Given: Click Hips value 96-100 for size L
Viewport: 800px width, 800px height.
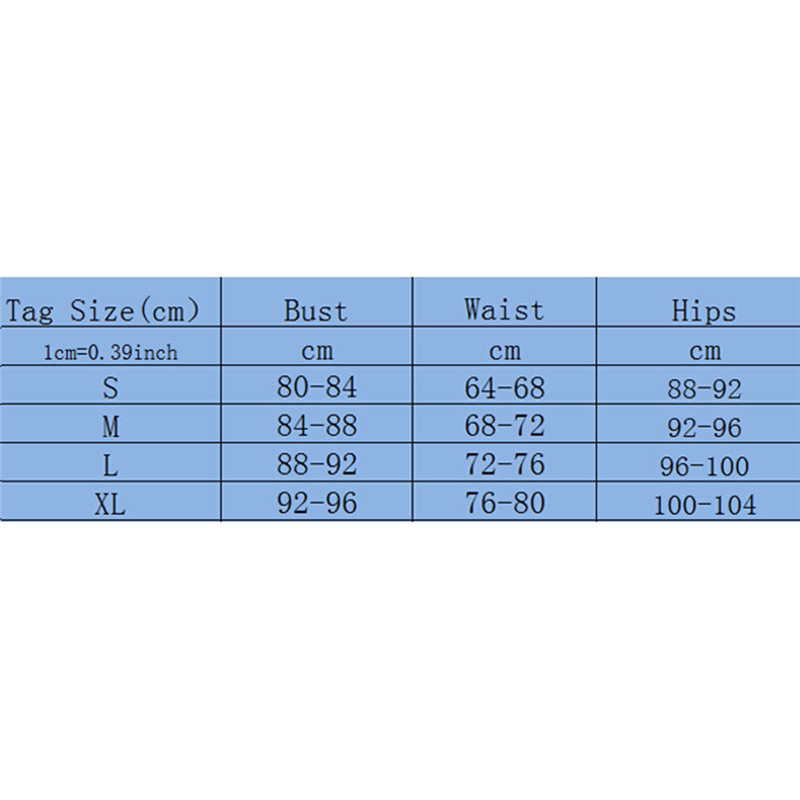Looking at the screenshot, I should tap(704, 466).
